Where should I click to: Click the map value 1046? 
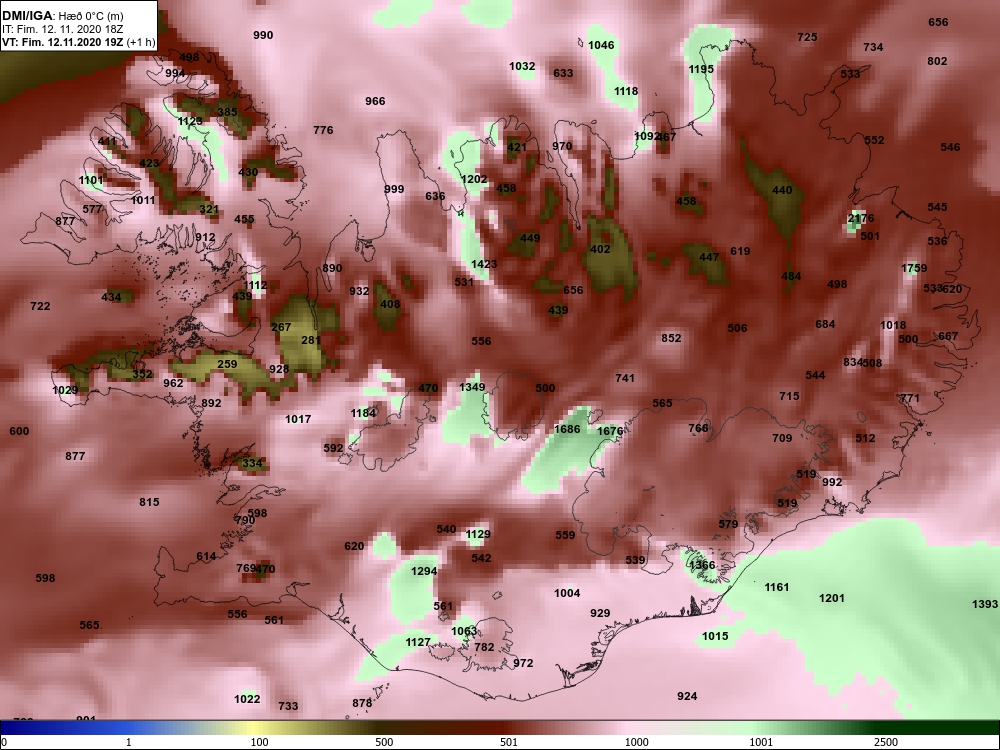[x=601, y=45]
